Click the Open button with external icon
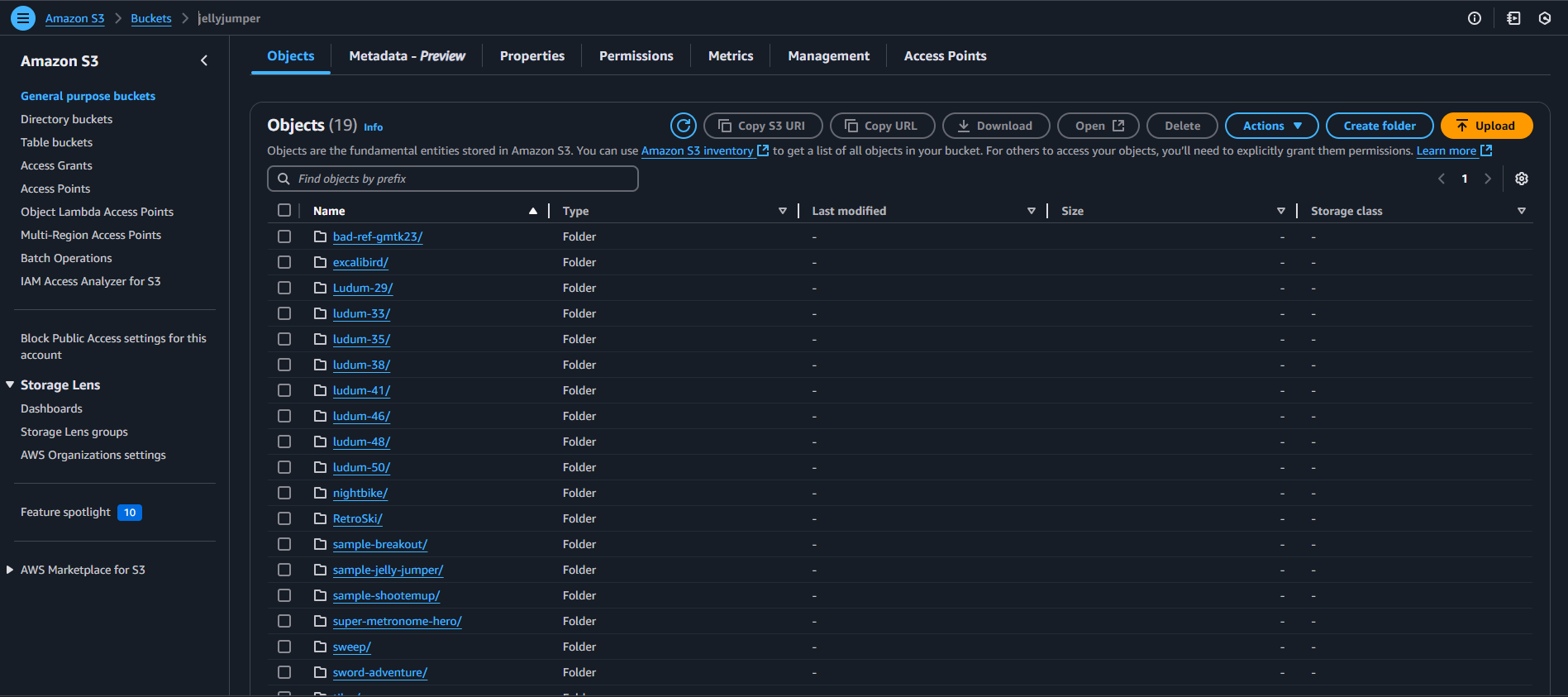The height and width of the screenshot is (697, 1568). [1099, 126]
